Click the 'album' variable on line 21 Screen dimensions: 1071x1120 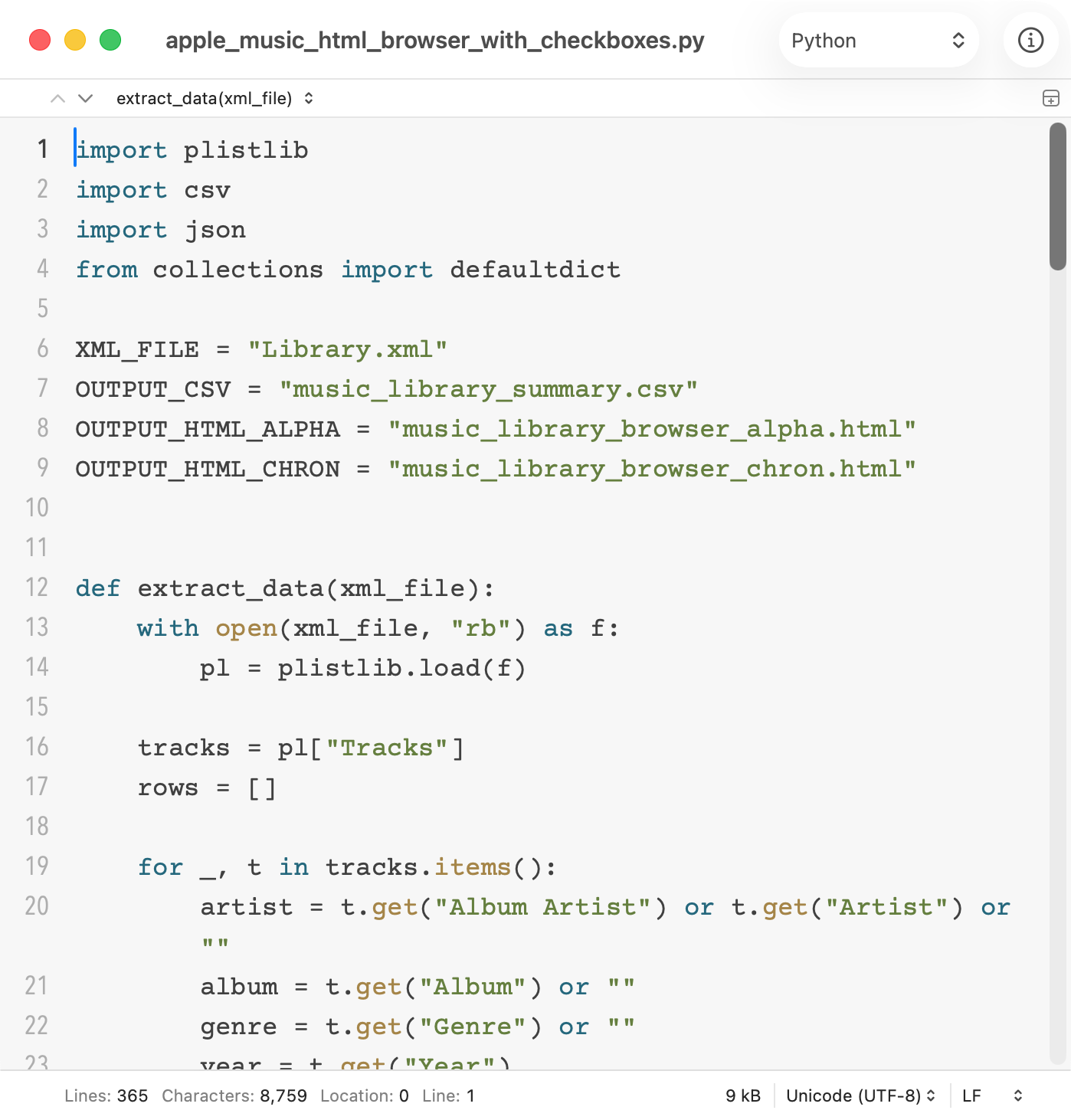(239, 987)
